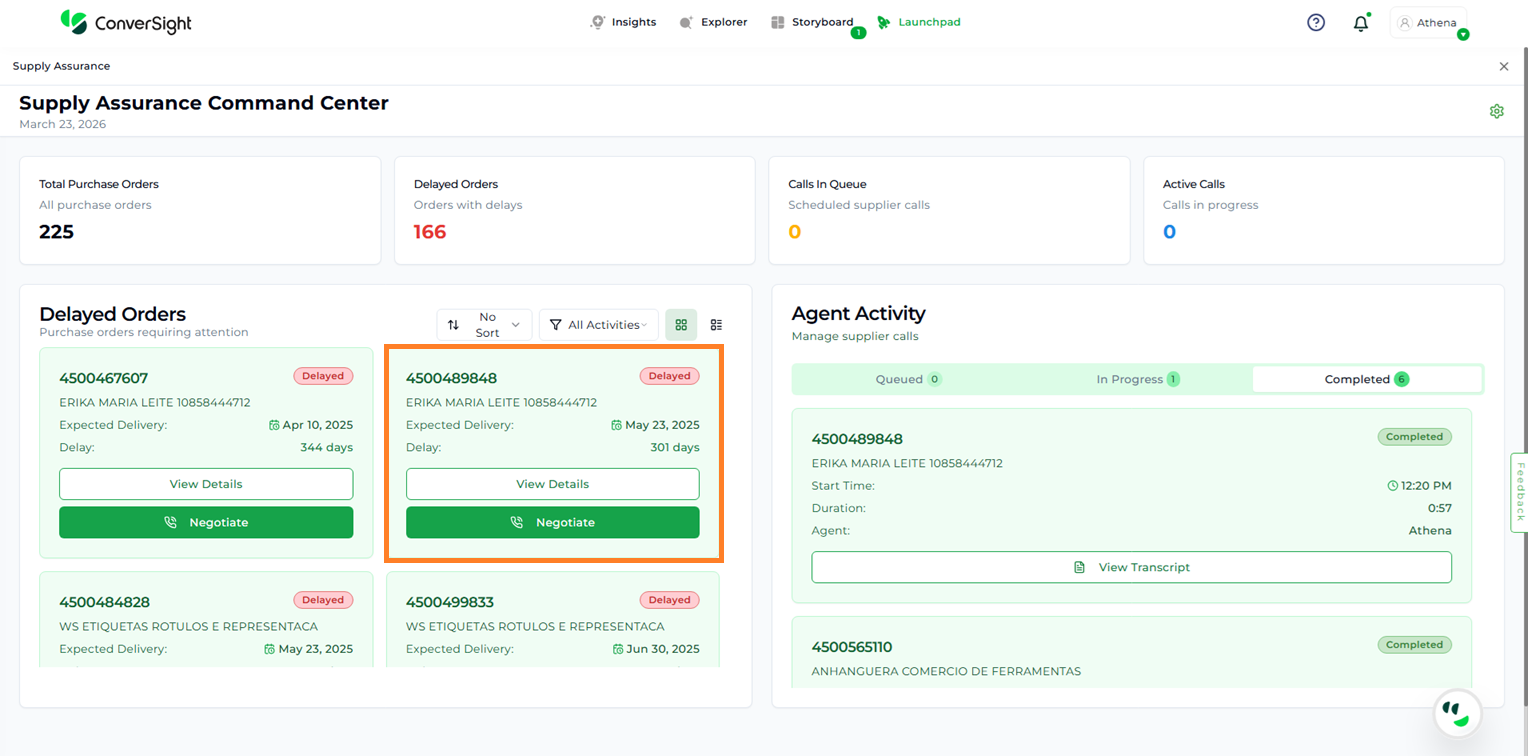View Transcript for order 4500489848

click(x=1131, y=567)
